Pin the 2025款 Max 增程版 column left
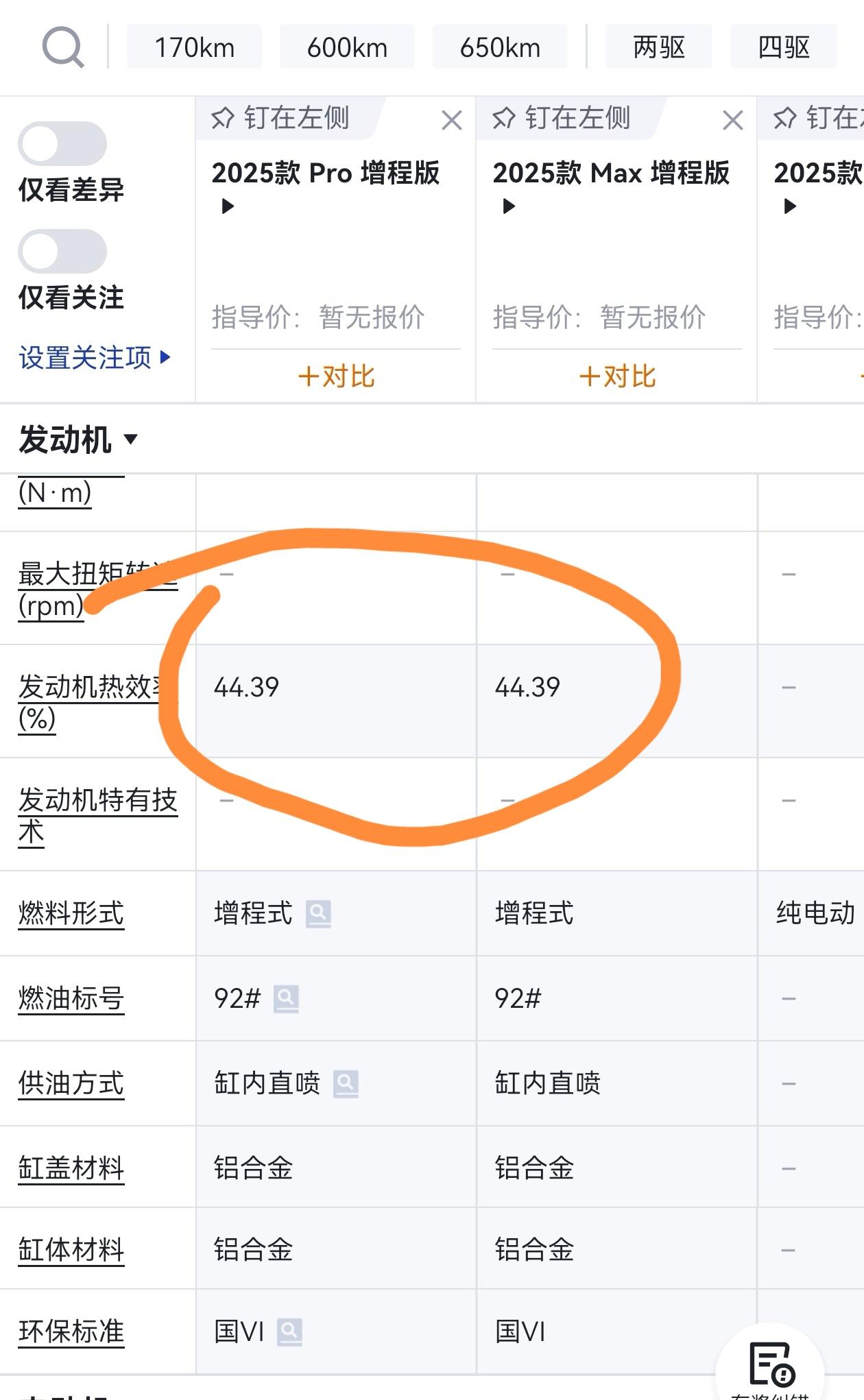This screenshot has width=864, height=1400. 562,118
